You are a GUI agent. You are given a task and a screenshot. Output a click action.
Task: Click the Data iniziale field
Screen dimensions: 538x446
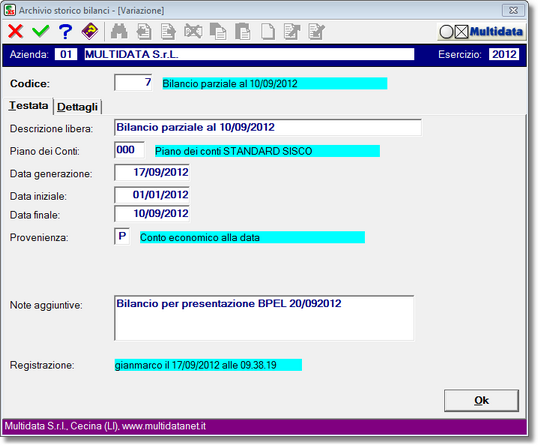coord(152,195)
